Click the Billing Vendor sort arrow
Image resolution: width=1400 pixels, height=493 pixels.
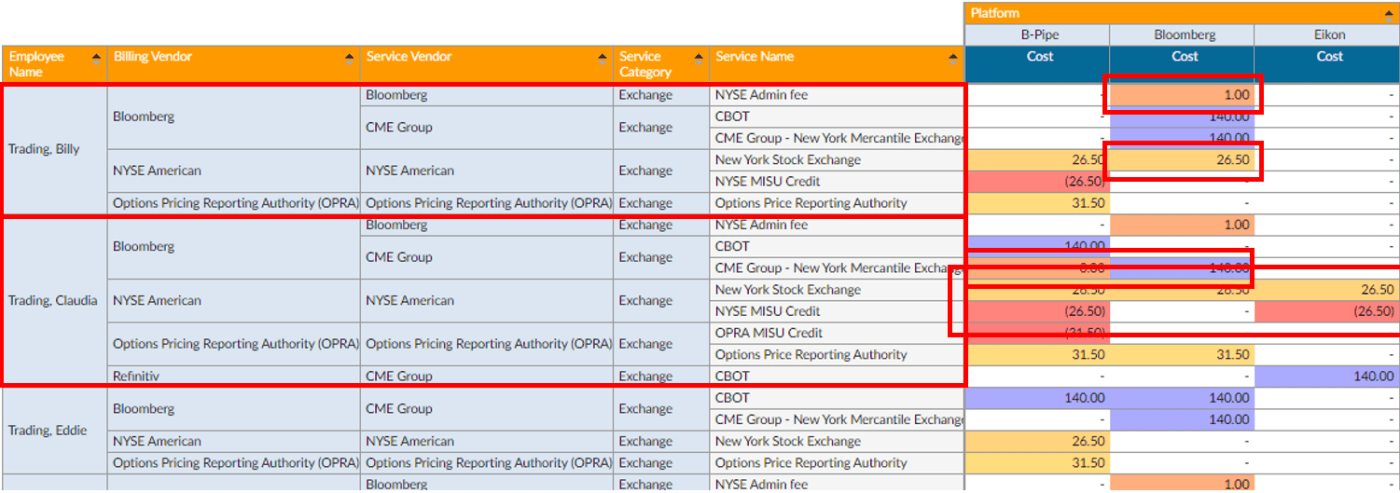coord(350,57)
